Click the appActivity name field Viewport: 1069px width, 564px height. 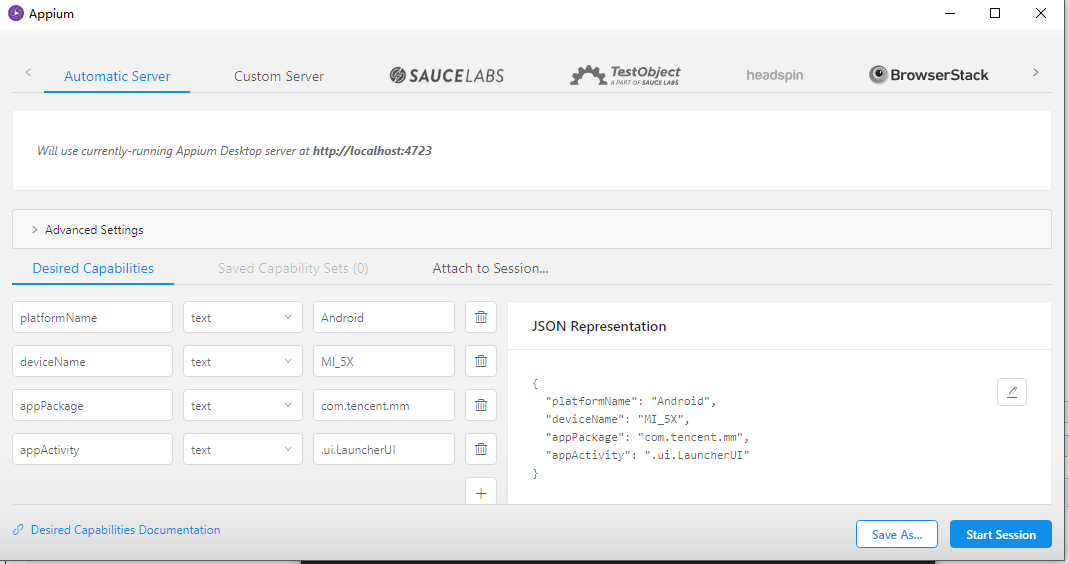(93, 449)
